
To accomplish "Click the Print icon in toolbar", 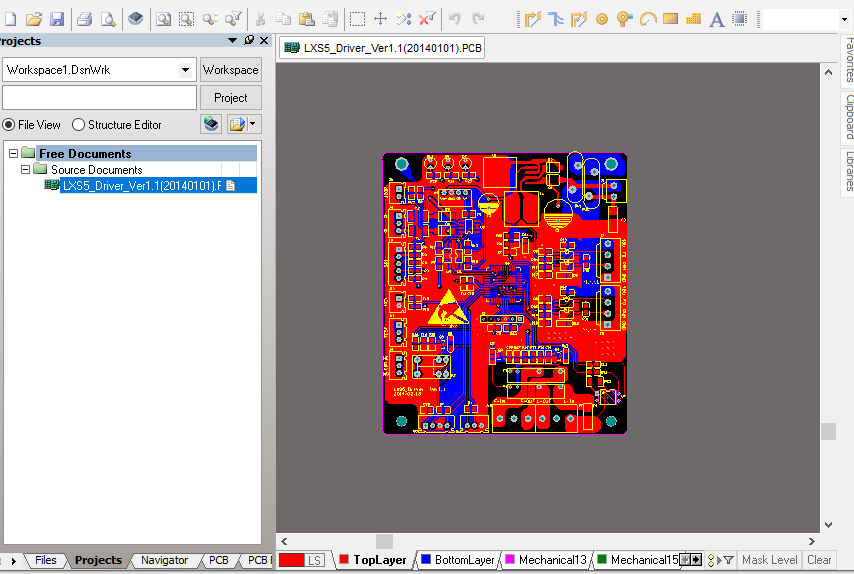I will point(84,19).
